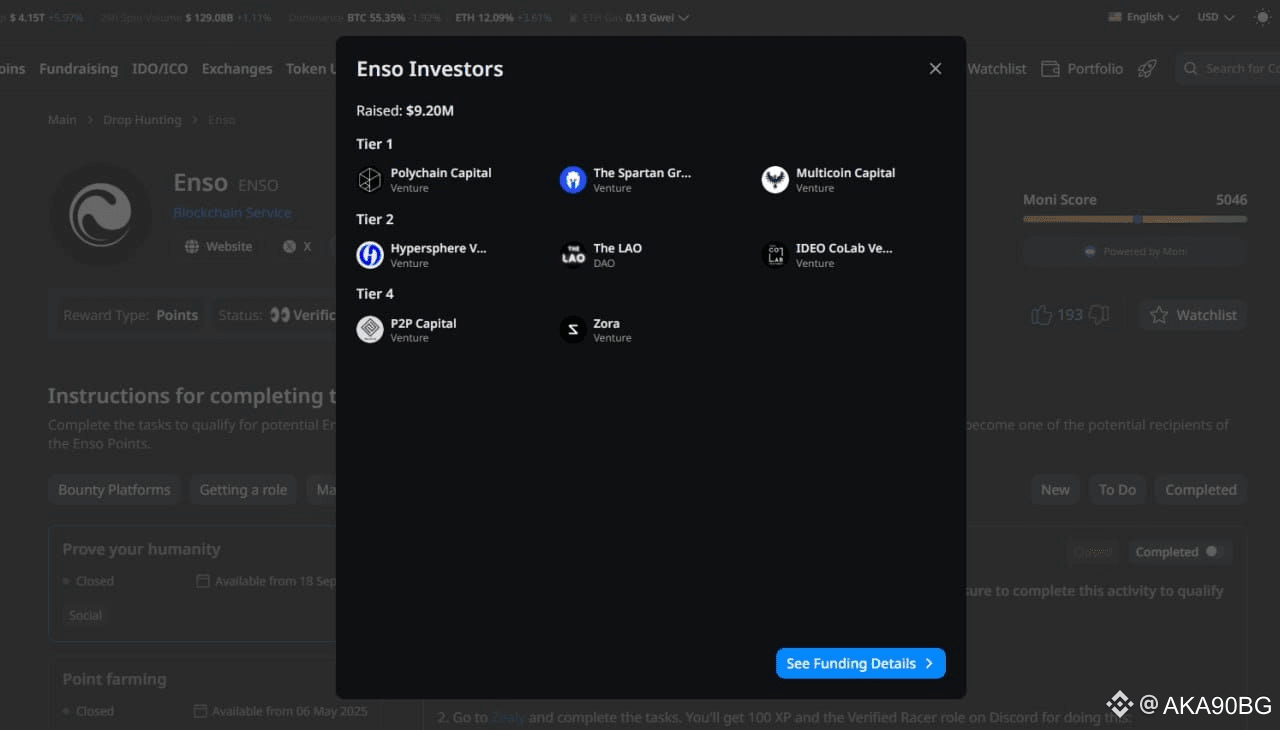Screen dimensions: 1280x730
Task: Click the Tier 1 heading
Action: (x=375, y=144)
